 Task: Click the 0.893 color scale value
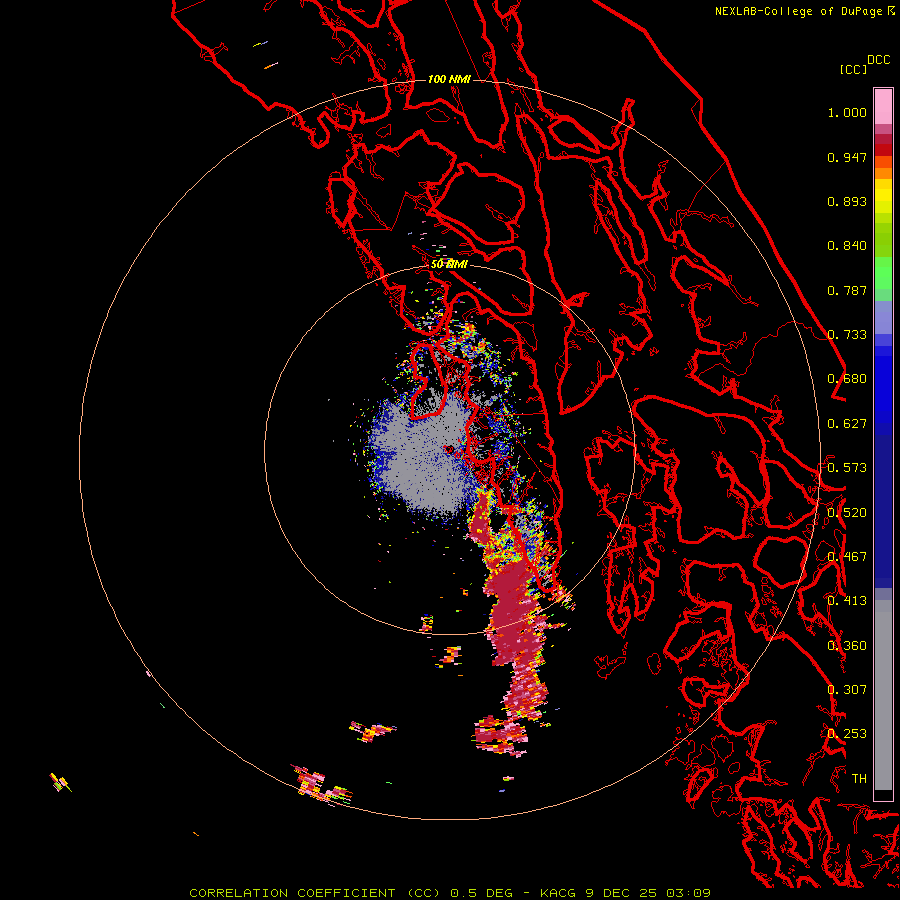(847, 201)
